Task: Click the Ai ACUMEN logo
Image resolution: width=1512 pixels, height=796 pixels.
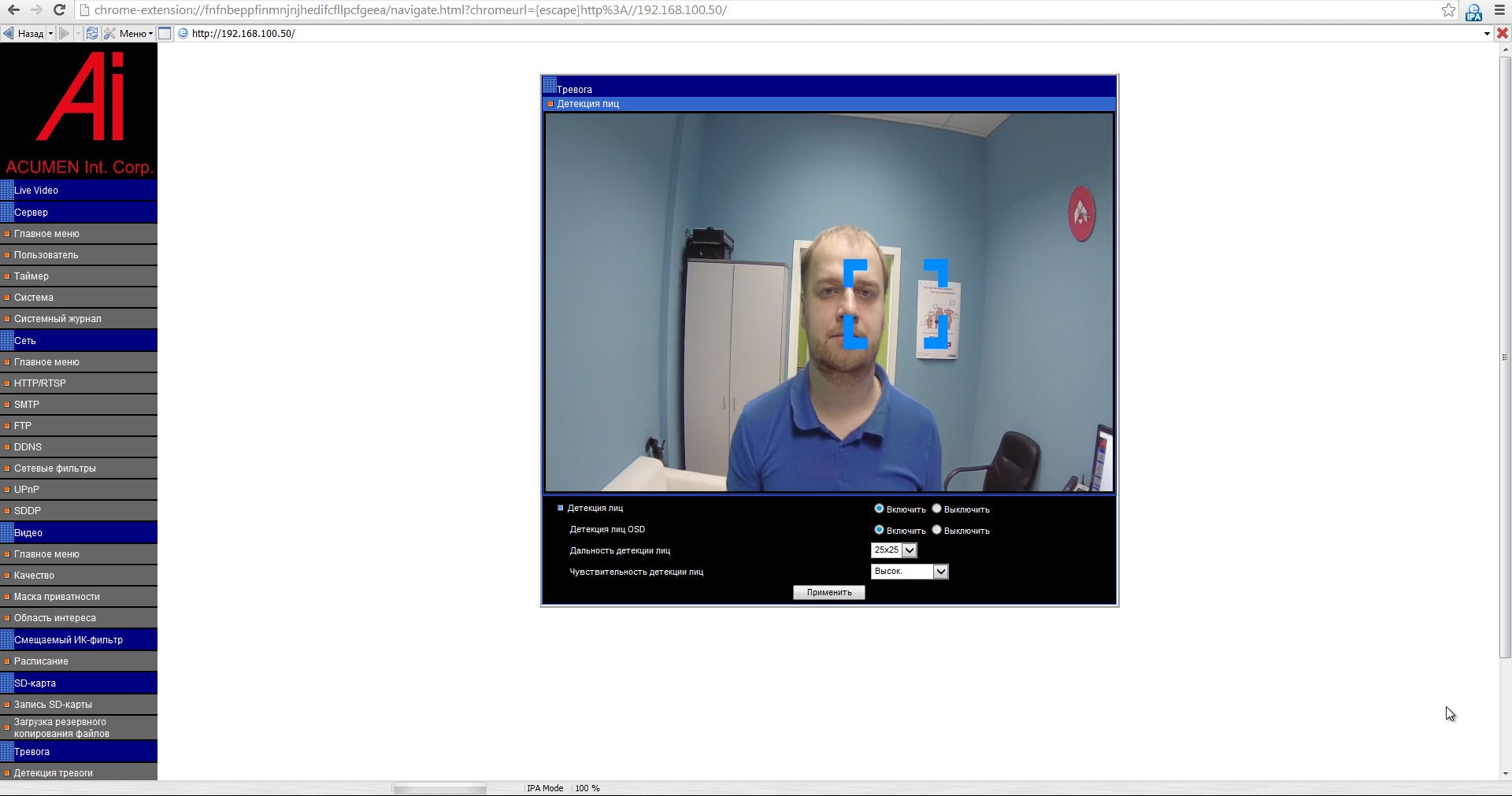Action: pyautogui.click(x=79, y=111)
